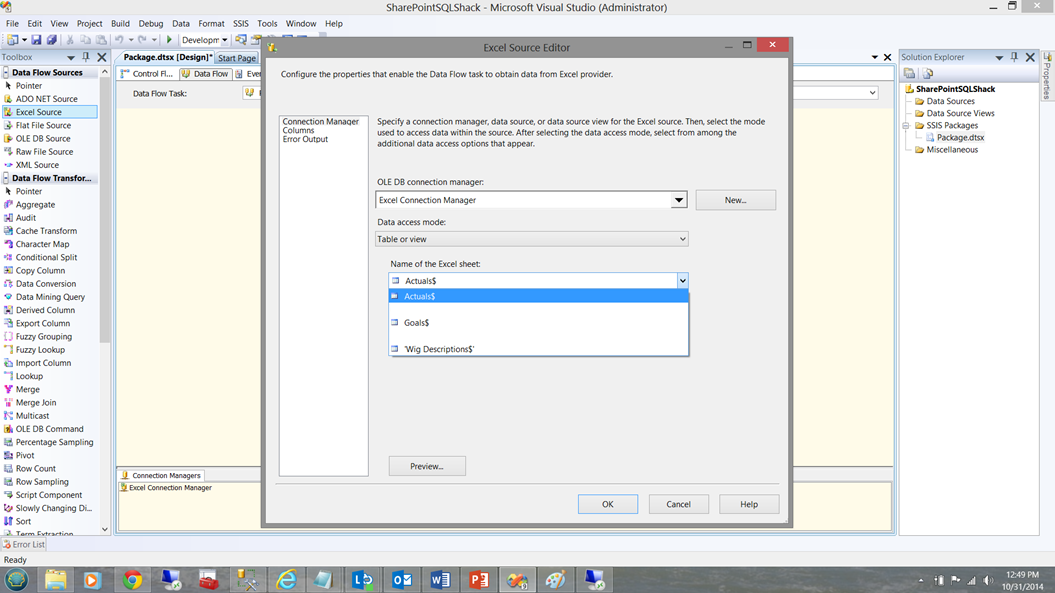Choose Goals$ from the sheet list
The width and height of the screenshot is (1055, 593).
pyautogui.click(x=538, y=322)
